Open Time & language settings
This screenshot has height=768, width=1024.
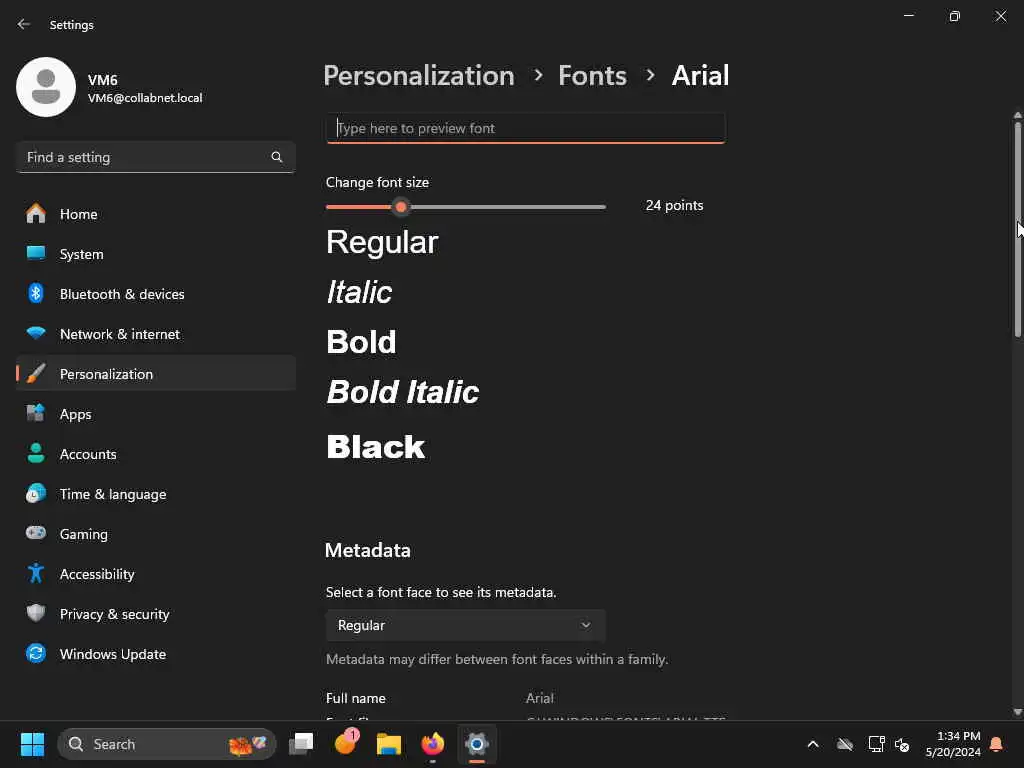[x=155, y=493]
